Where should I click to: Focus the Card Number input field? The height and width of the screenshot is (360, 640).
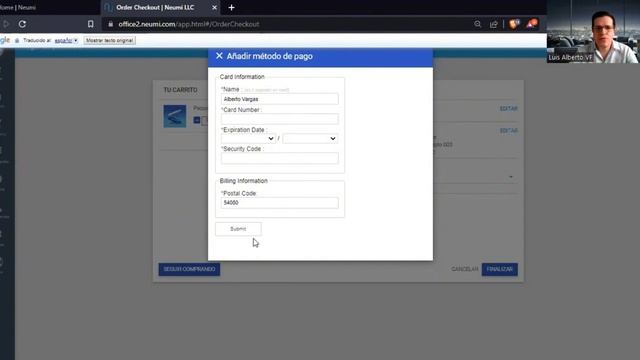click(280, 119)
